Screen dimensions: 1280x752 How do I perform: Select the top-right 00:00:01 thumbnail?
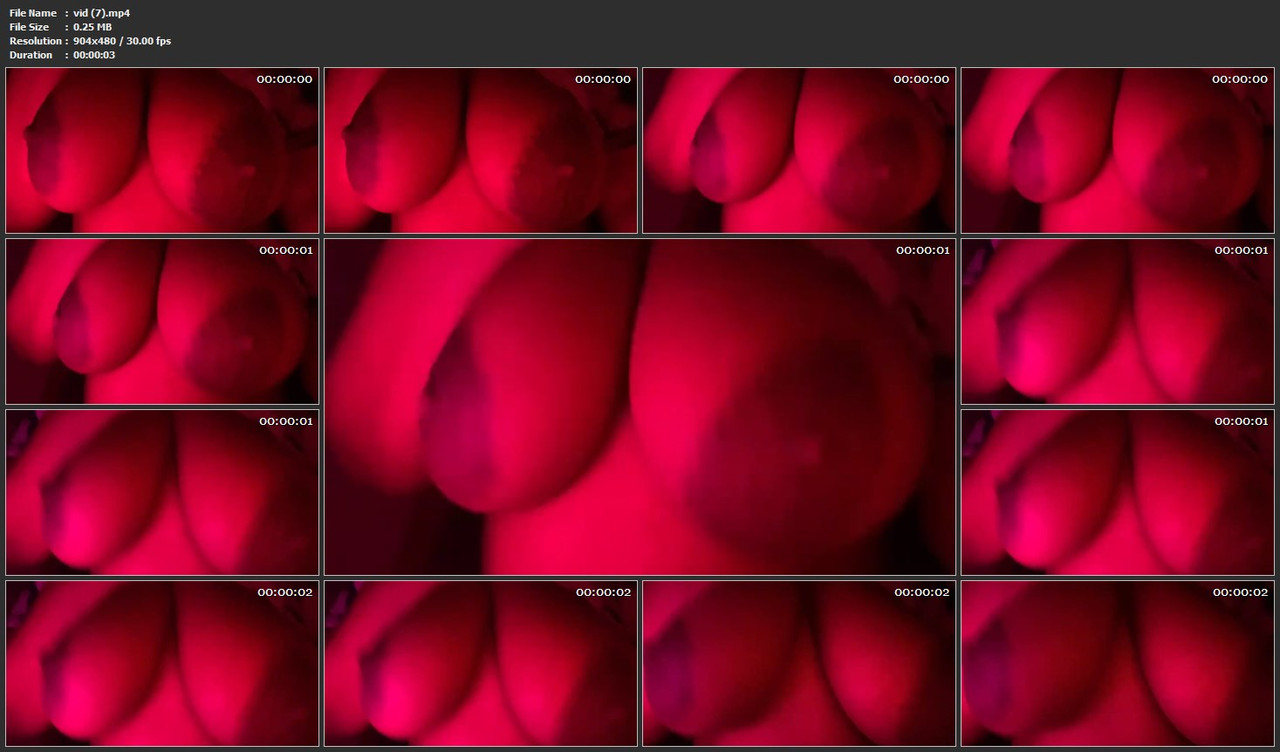click(1117, 321)
